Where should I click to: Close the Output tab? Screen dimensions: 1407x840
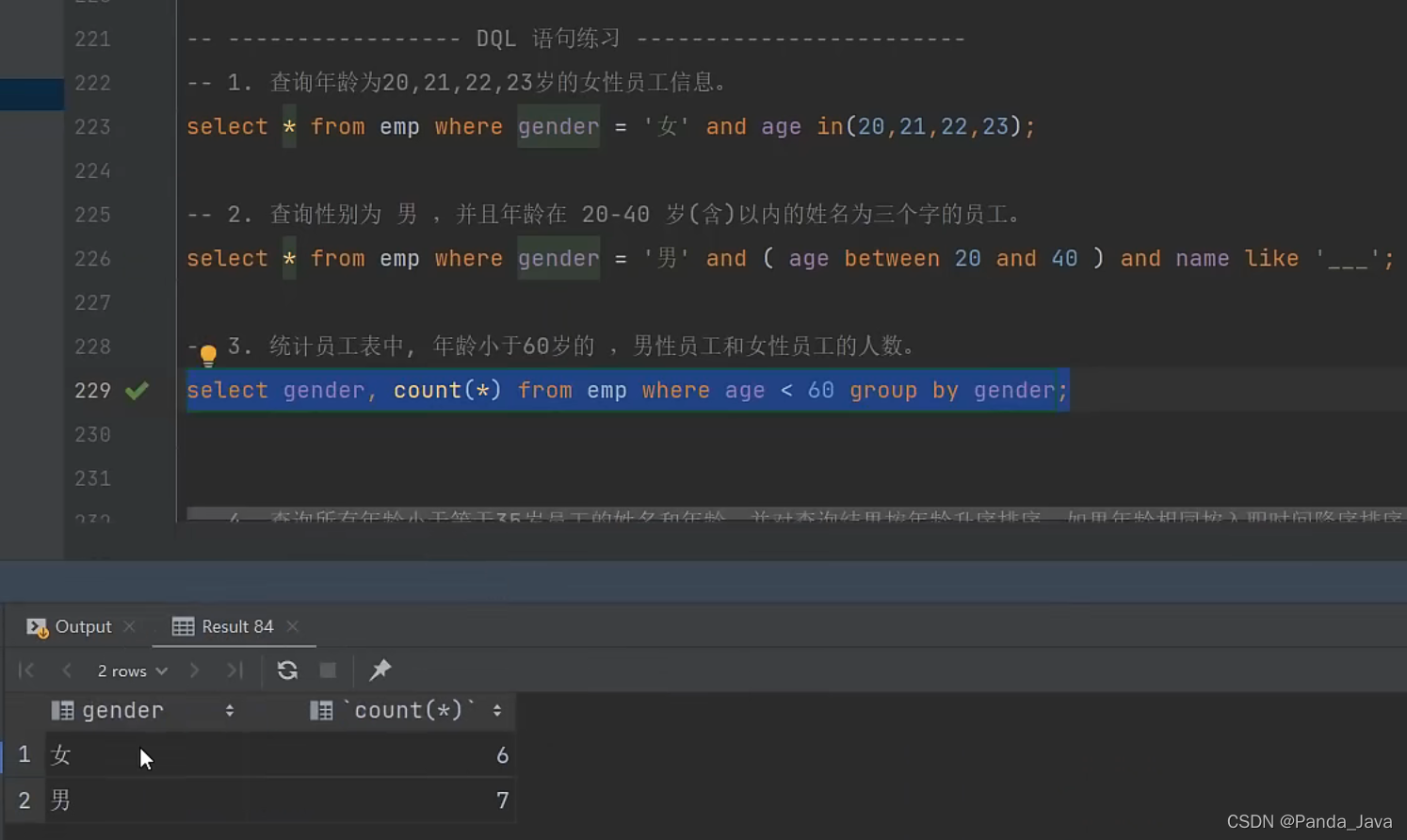(130, 627)
